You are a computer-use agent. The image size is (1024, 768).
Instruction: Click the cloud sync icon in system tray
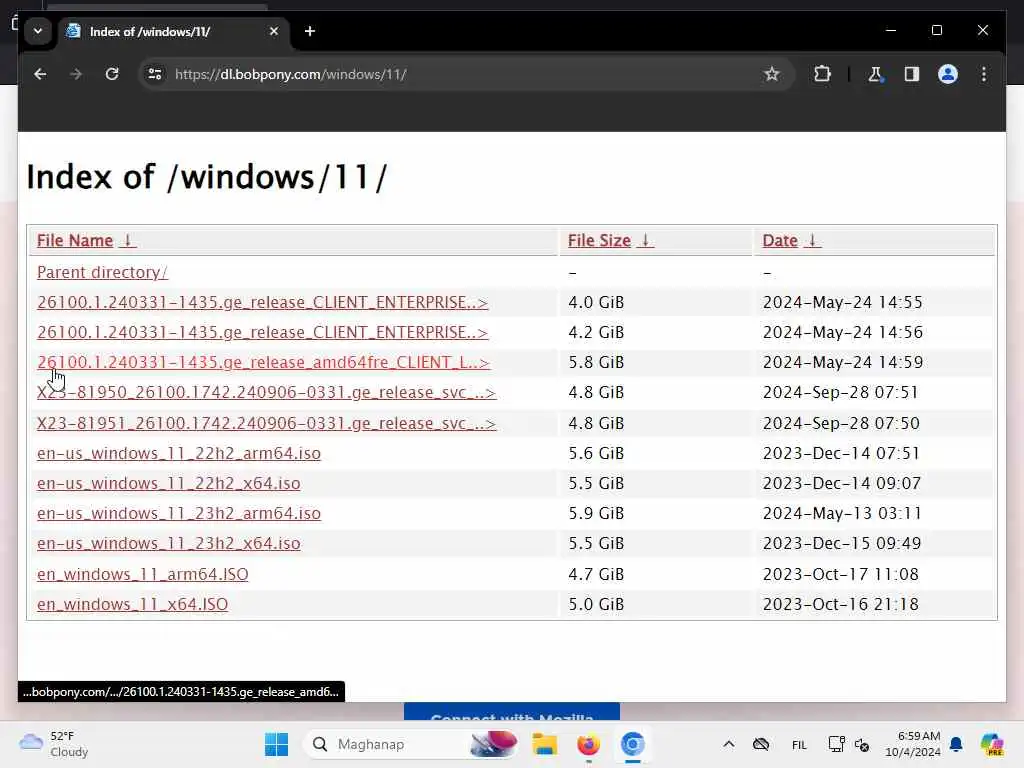(761, 744)
